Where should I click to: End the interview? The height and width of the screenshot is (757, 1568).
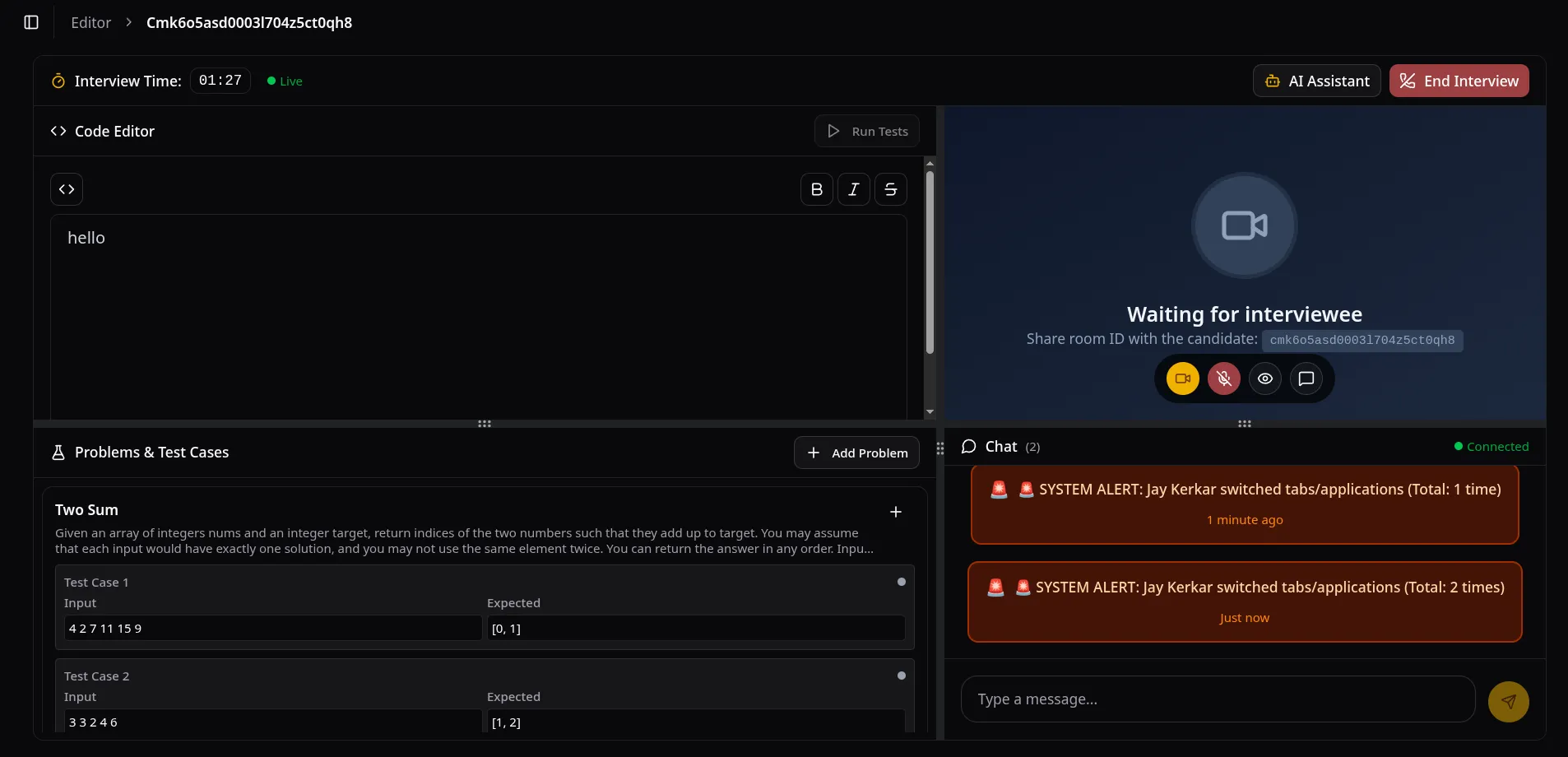1459,81
